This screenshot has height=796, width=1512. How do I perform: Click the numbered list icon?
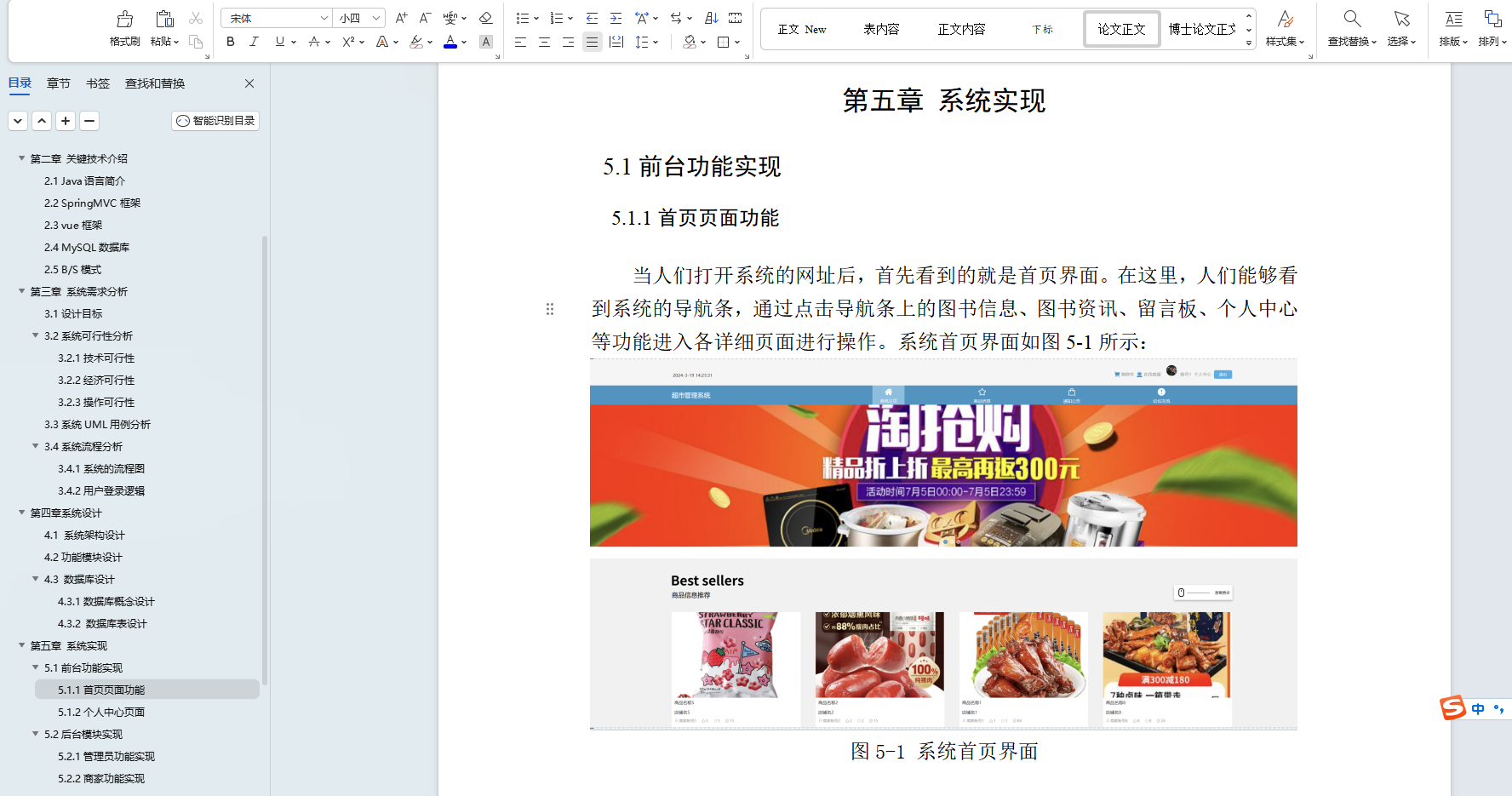[x=556, y=18]
